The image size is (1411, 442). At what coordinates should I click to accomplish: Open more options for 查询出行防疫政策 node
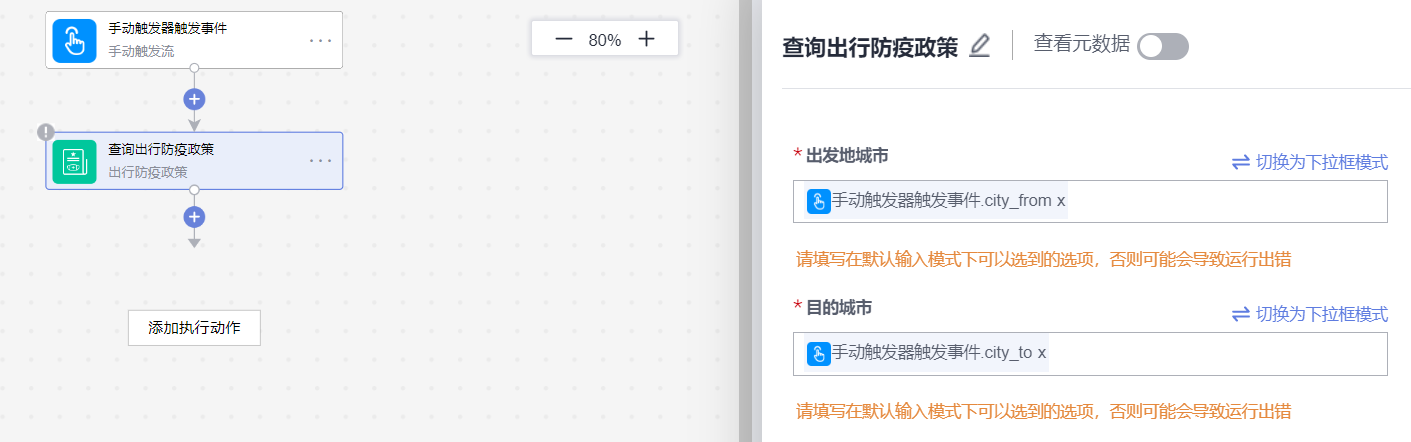[320, 161]
